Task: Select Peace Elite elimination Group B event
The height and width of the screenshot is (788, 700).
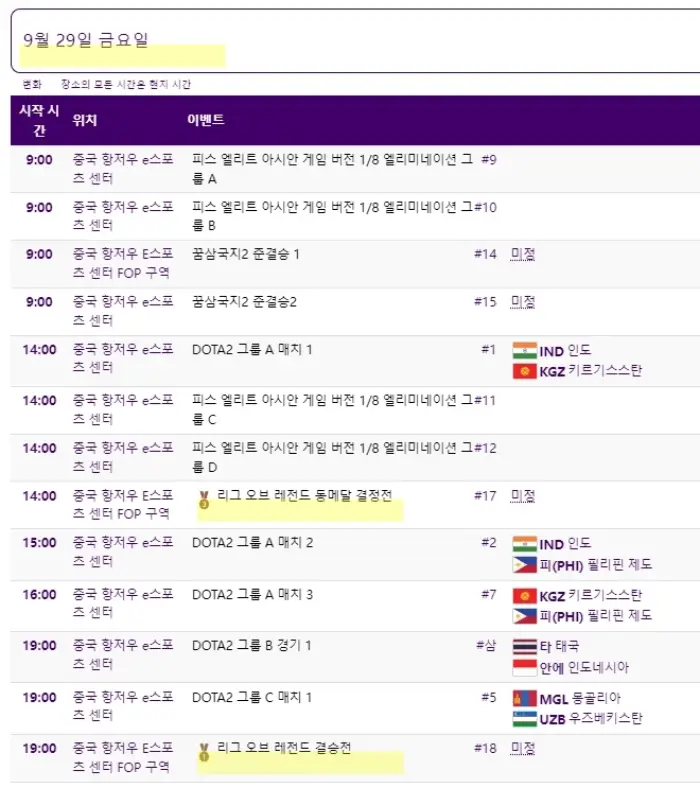Action: pos(332,216)
